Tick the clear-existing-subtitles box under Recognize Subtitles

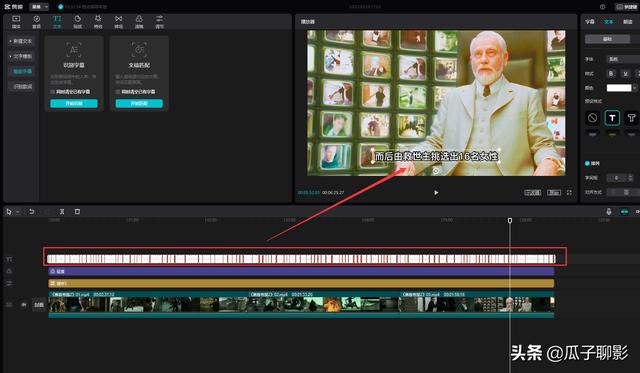pyautogui.click(x=52, y=92)
